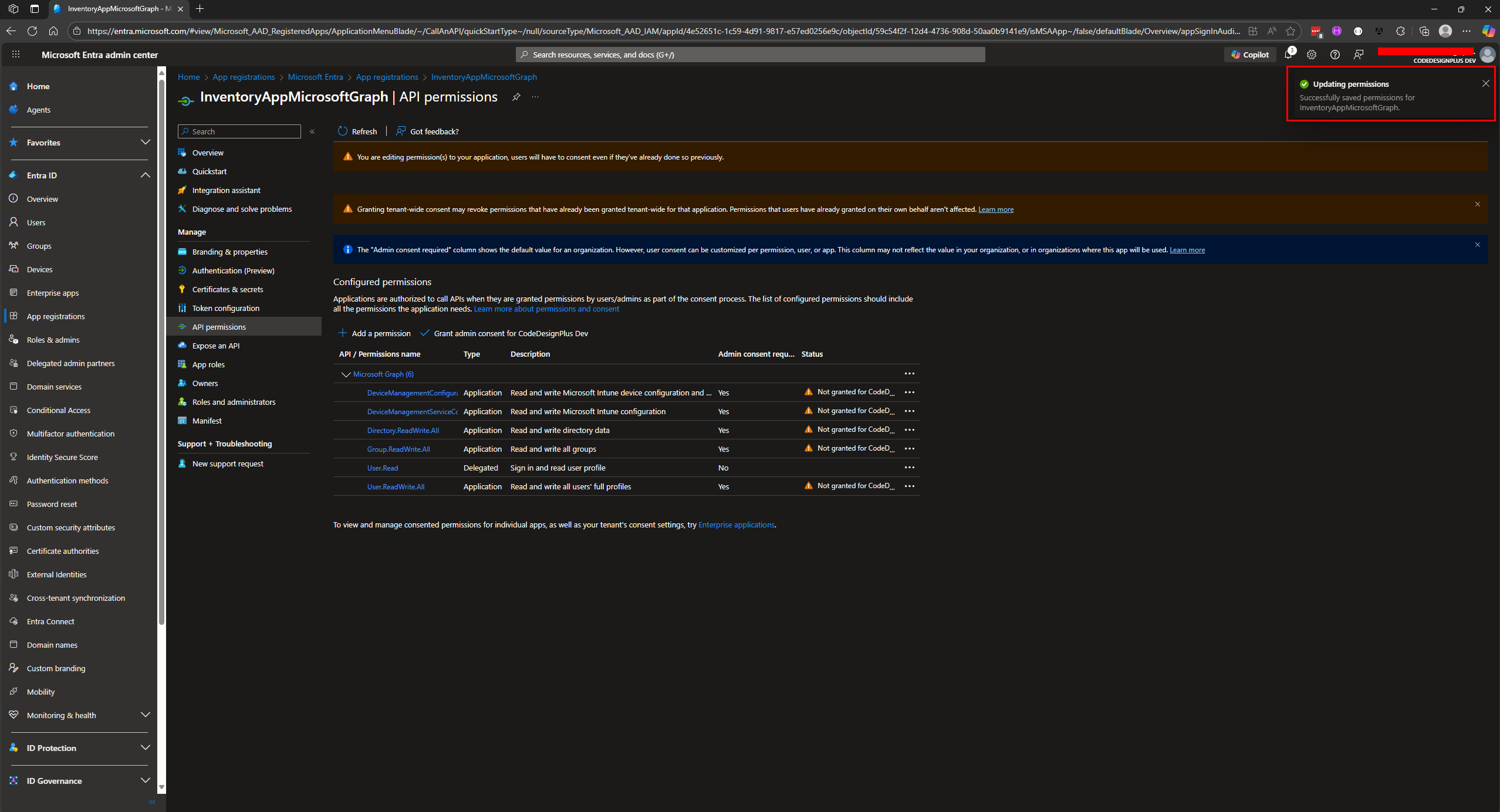Expand the Favorites section
The image size is (1500, 812).
click(146, 143)
